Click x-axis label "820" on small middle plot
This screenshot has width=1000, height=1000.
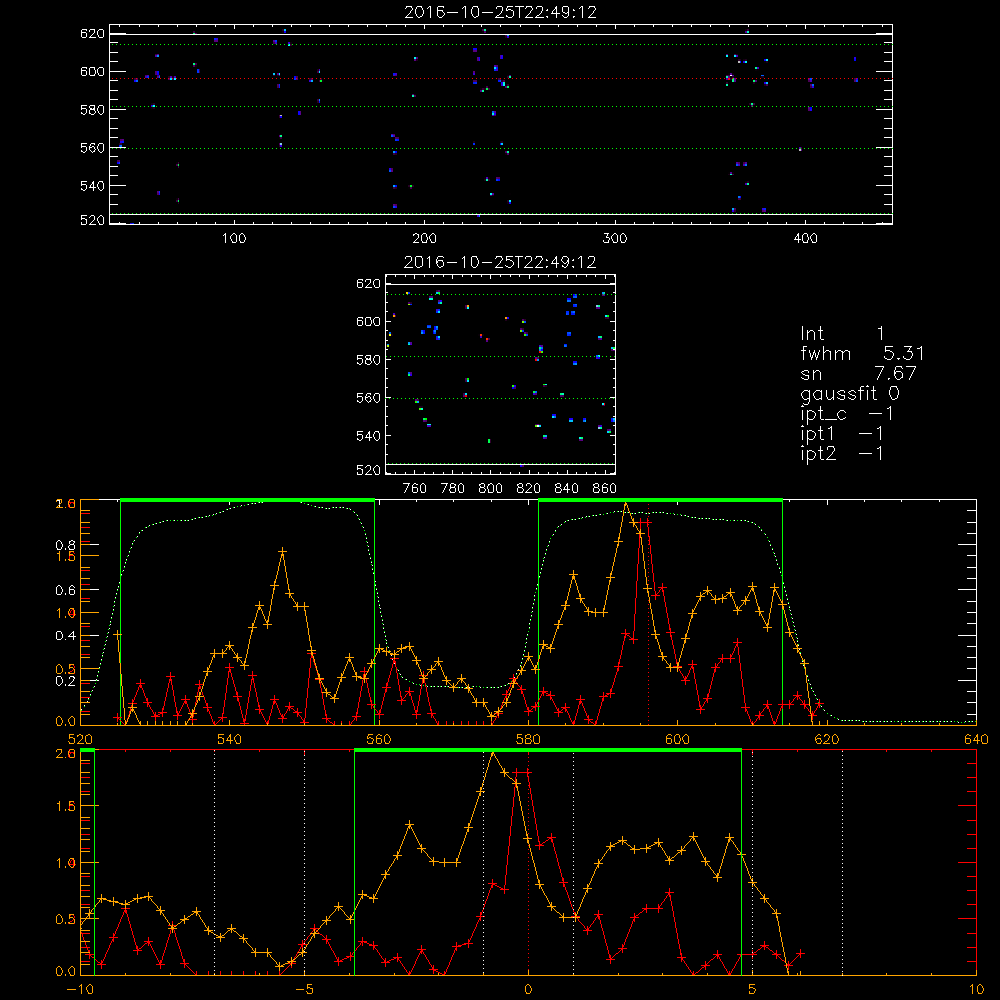(529, 489)
